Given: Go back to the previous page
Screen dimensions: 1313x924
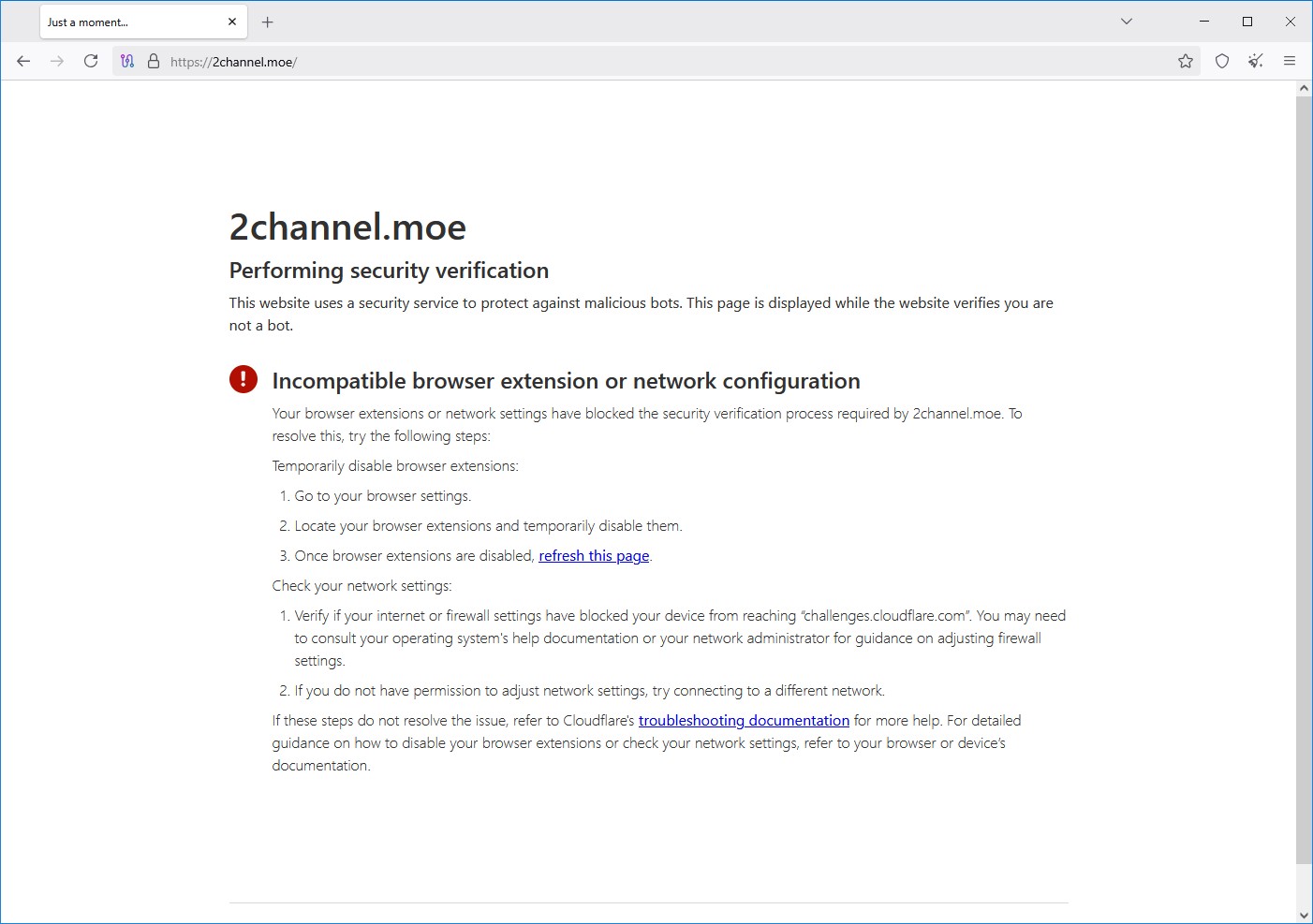Looking at the screenshot, I should 23,61.
